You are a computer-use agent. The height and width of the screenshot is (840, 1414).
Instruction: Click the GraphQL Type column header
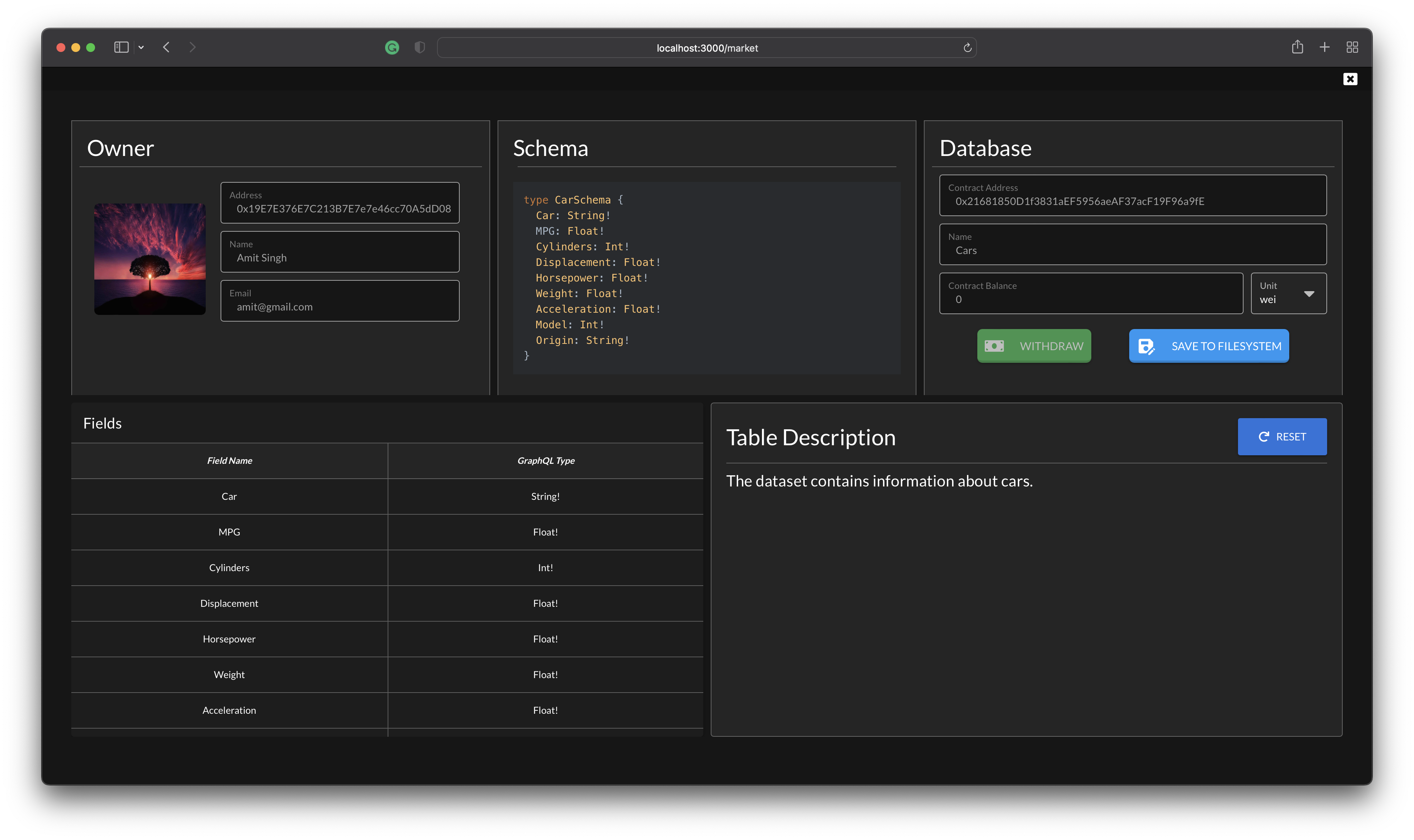[545, 461]
